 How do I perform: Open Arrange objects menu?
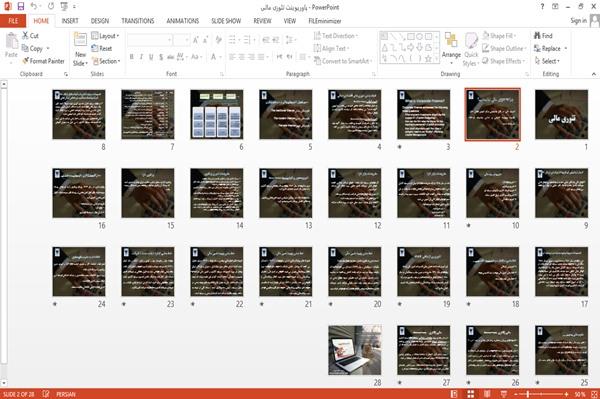pyautogui.click(x=451, y=48)
